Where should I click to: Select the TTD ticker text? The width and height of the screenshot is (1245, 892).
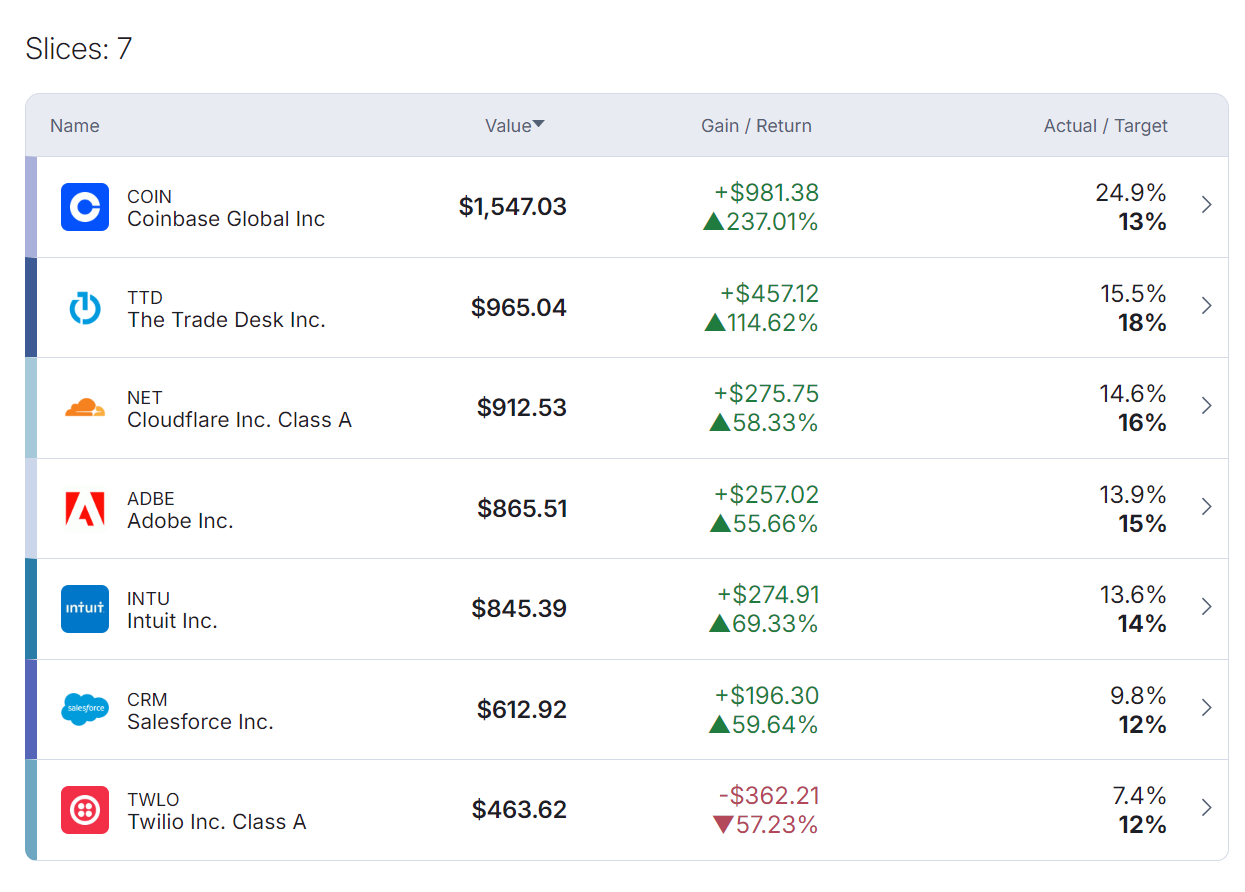(145, 298)
